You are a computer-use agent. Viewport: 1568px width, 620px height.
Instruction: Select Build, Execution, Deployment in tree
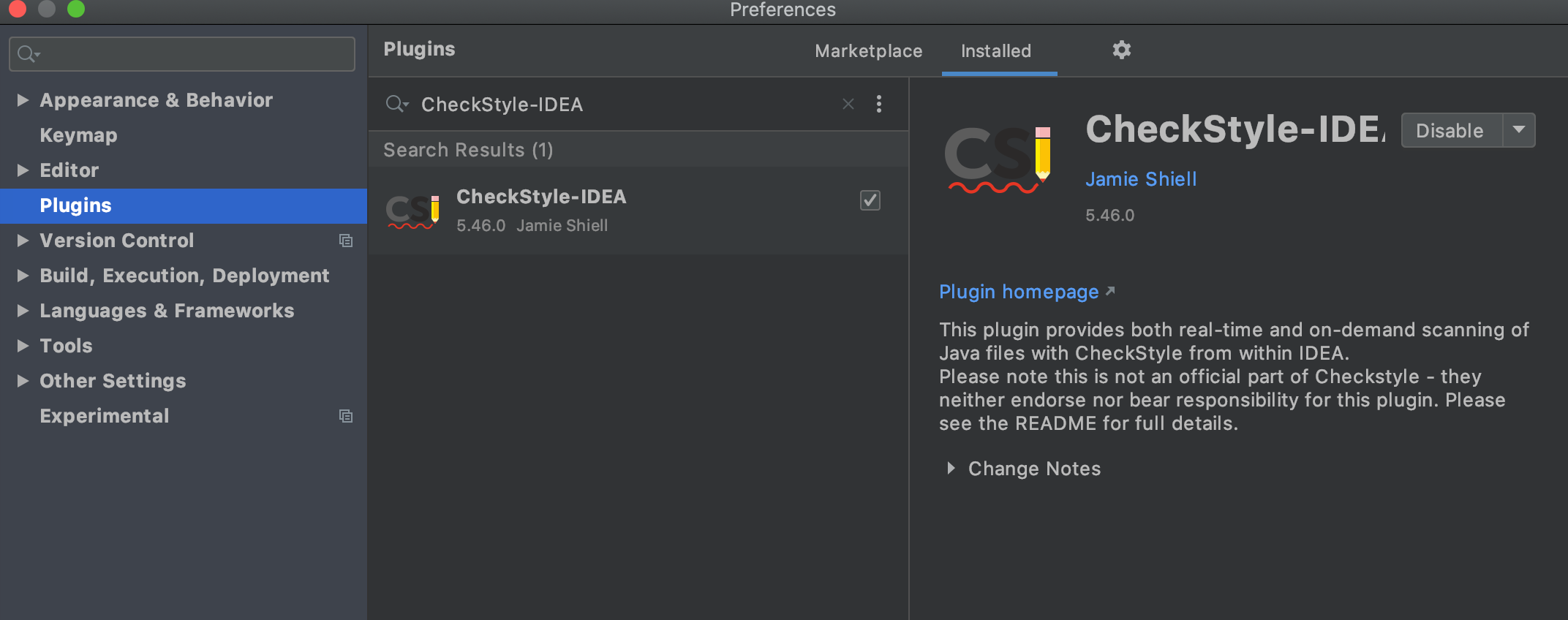184,276
